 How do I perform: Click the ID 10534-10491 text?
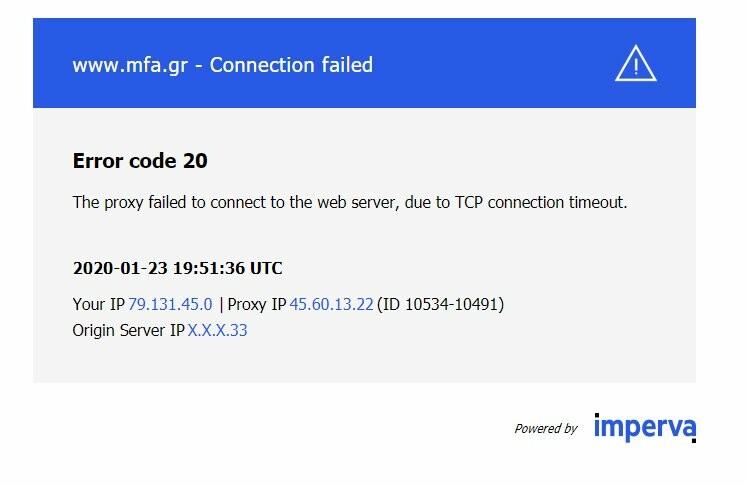point(440,304)
